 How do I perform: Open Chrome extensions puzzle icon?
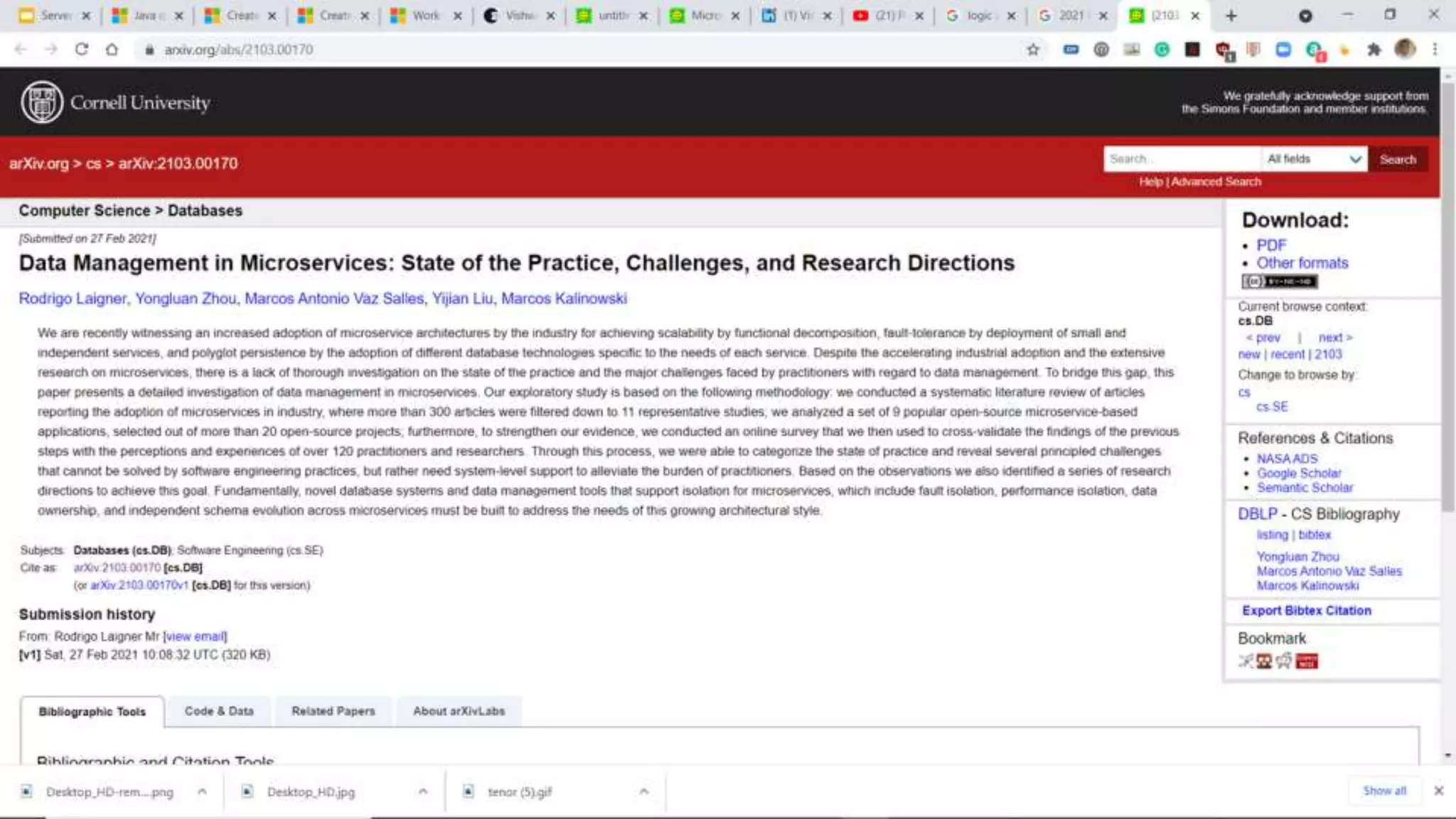1374,50
